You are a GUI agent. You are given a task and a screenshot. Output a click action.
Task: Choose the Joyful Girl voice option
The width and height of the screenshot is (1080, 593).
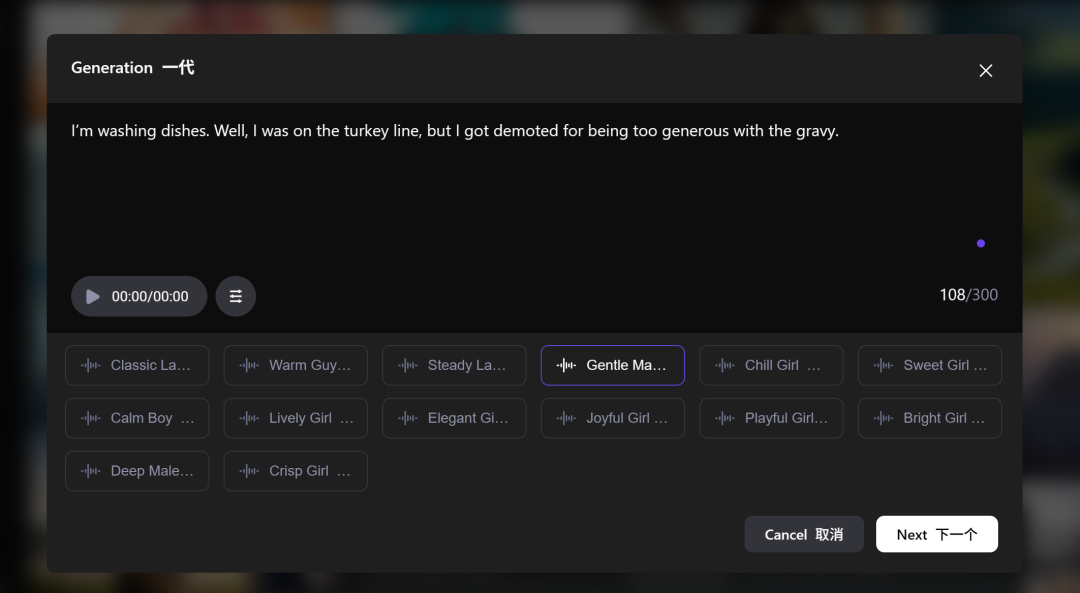[613, 418]
